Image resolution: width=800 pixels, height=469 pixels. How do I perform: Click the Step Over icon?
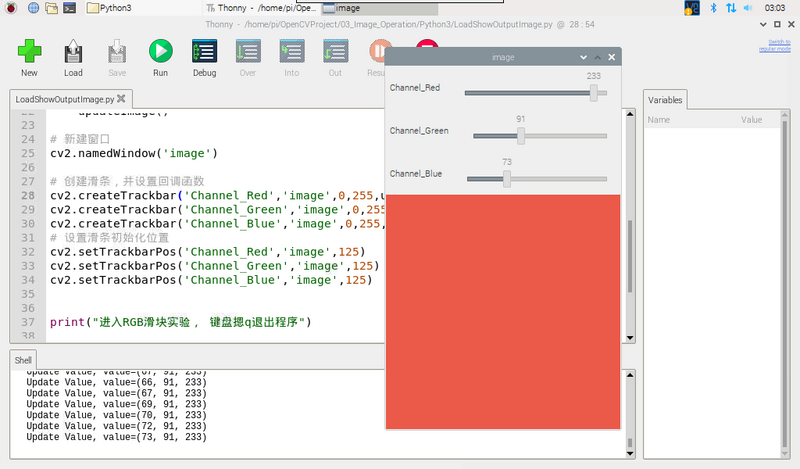click(248, 52)
